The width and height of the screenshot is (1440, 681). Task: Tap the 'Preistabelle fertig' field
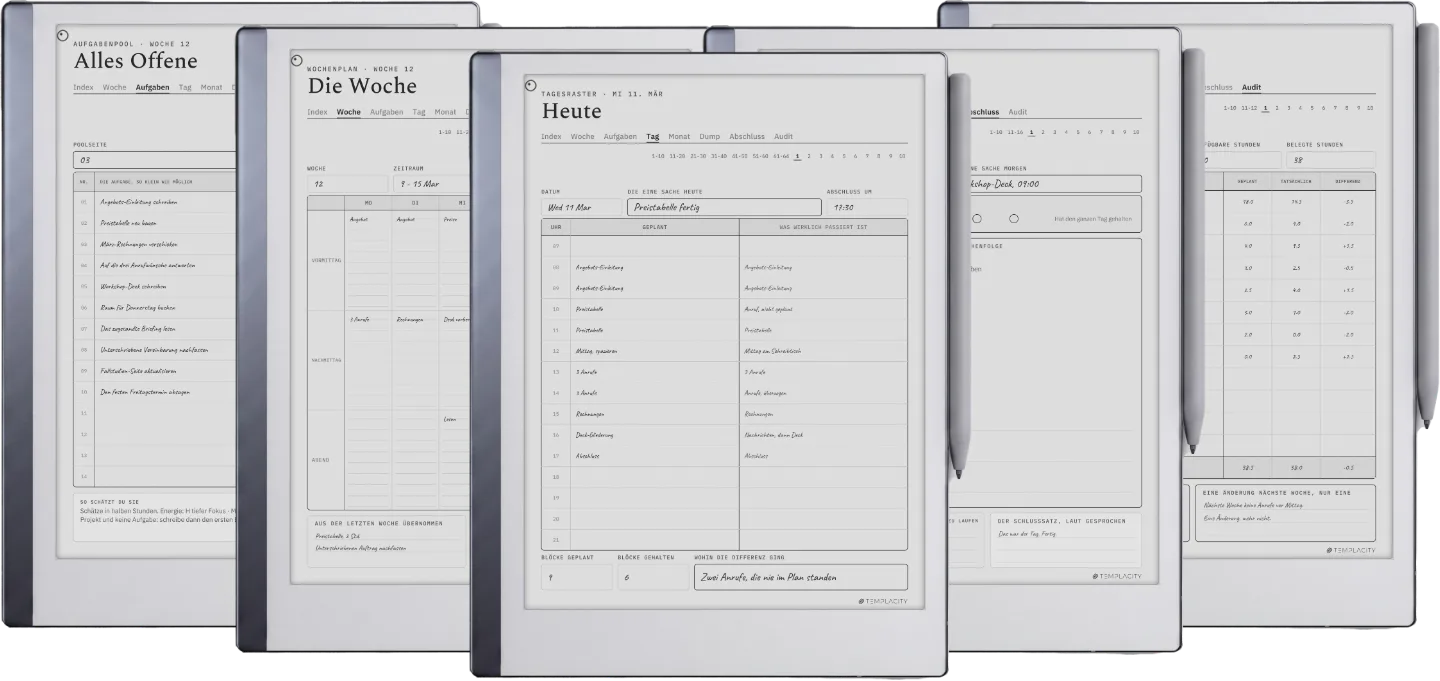[724, 207]
